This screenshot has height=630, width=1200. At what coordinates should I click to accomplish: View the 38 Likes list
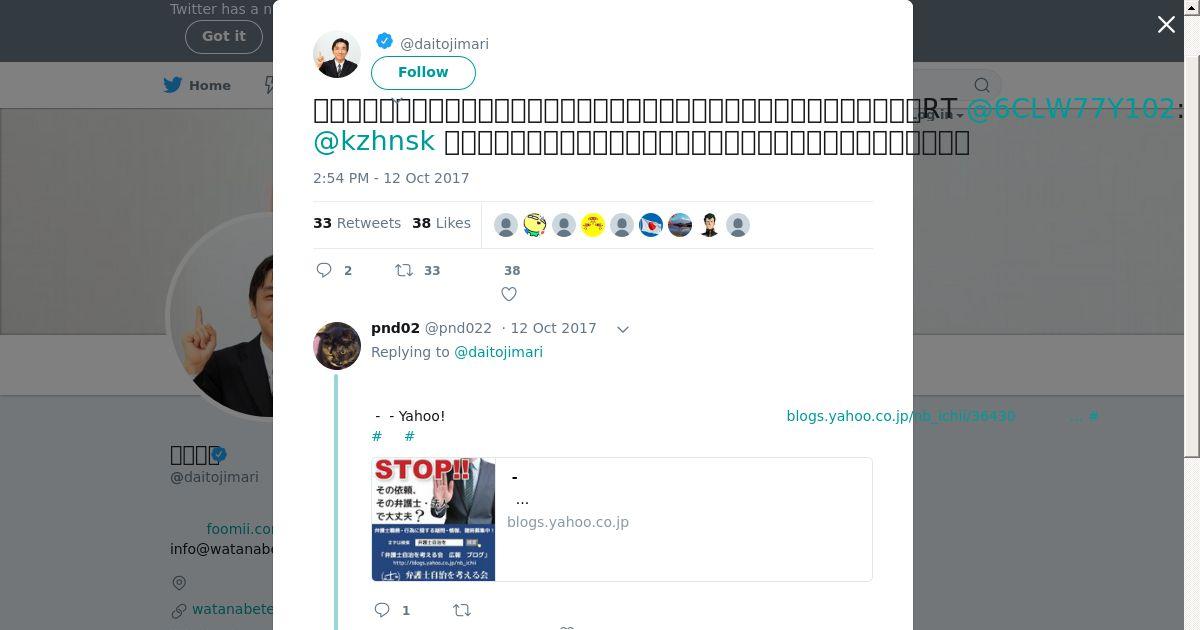click(441, 223)
